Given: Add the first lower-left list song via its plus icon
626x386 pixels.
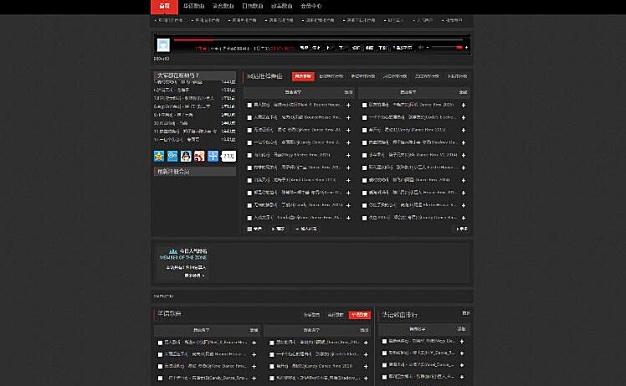Looking at the screenshot, I should tap(254, 343).
